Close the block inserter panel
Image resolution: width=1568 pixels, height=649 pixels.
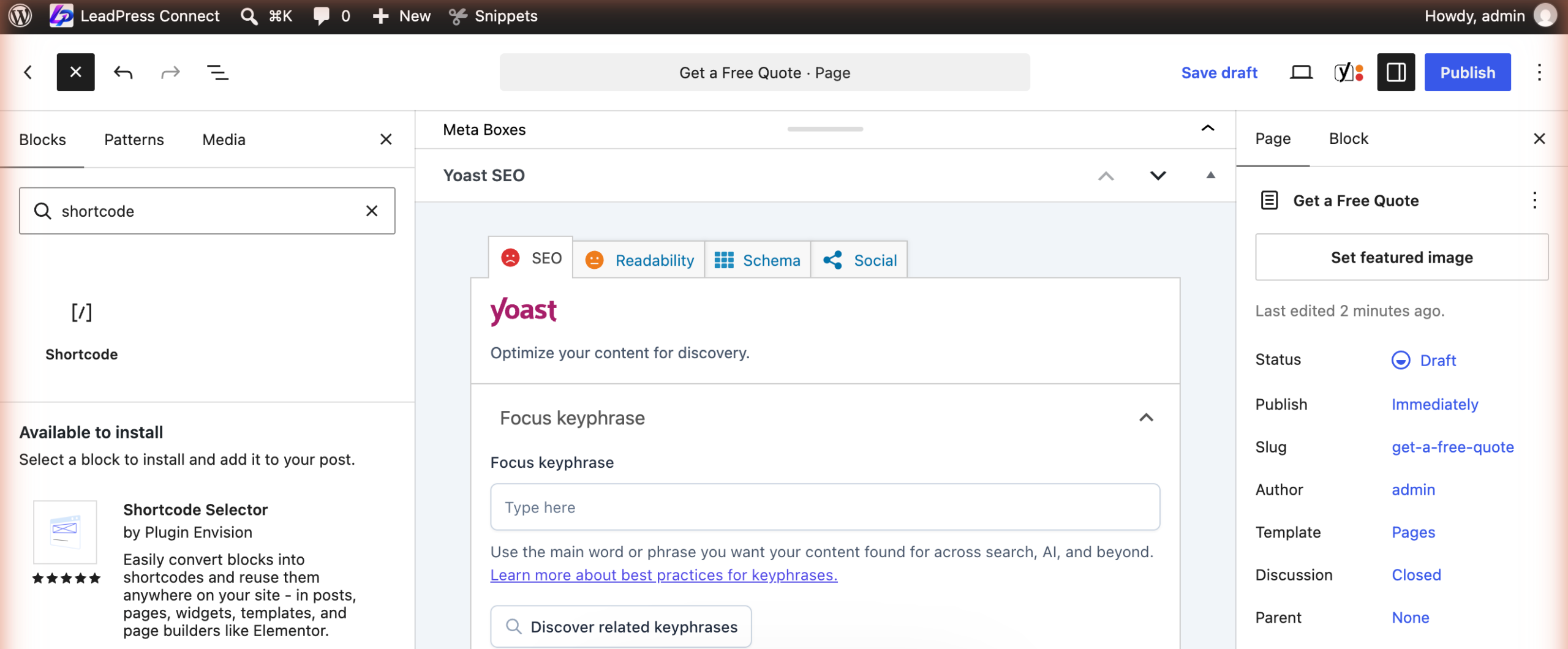[386, 140]
